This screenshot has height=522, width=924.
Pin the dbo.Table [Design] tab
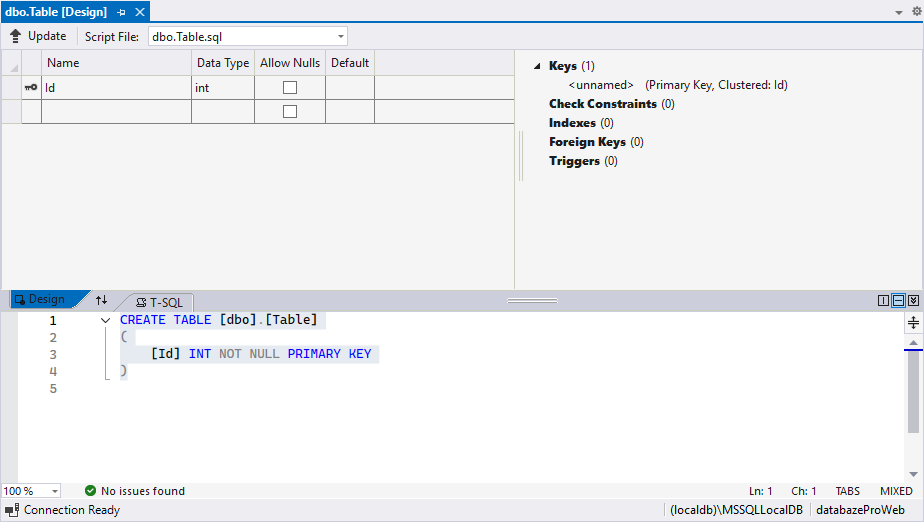pyautogui.click(x=121, y=12)
